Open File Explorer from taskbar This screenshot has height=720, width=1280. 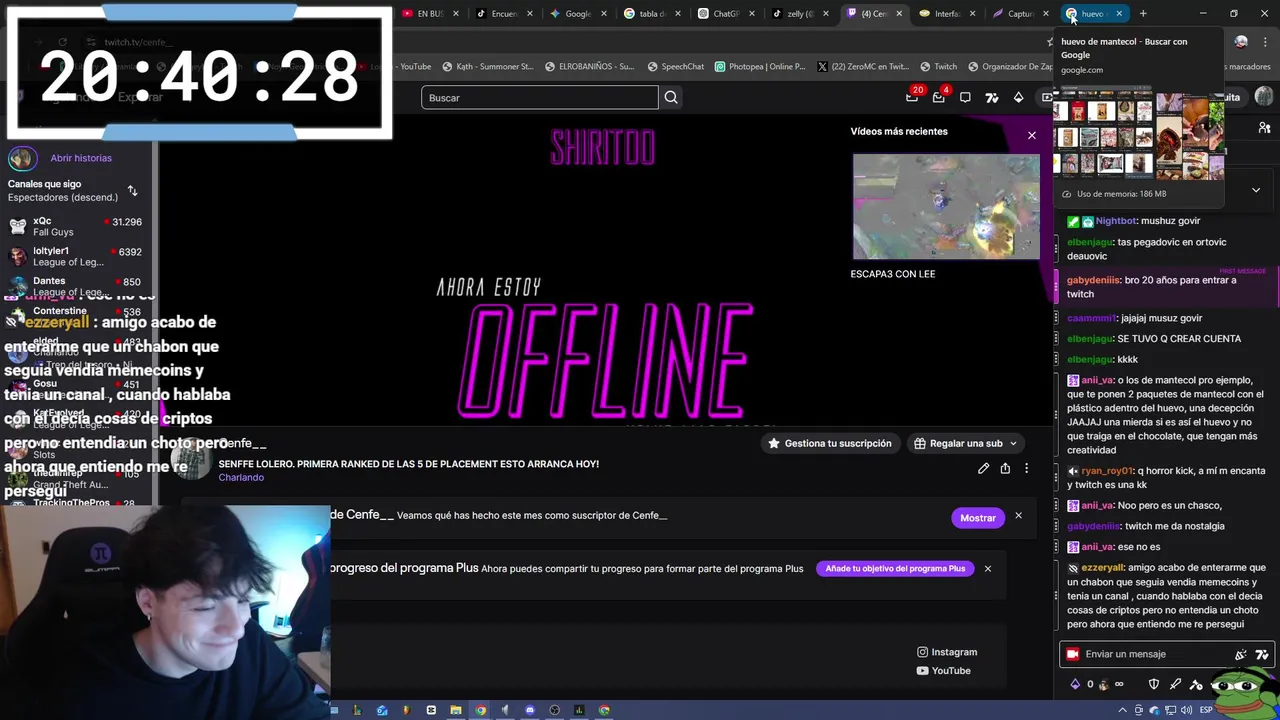[x=456, y=710]
